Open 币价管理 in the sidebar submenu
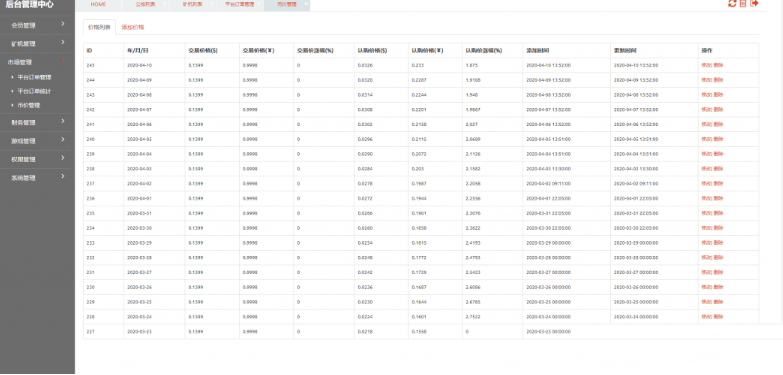The width and height of the screenshot is (783, 375). click(x=28, y=105)
